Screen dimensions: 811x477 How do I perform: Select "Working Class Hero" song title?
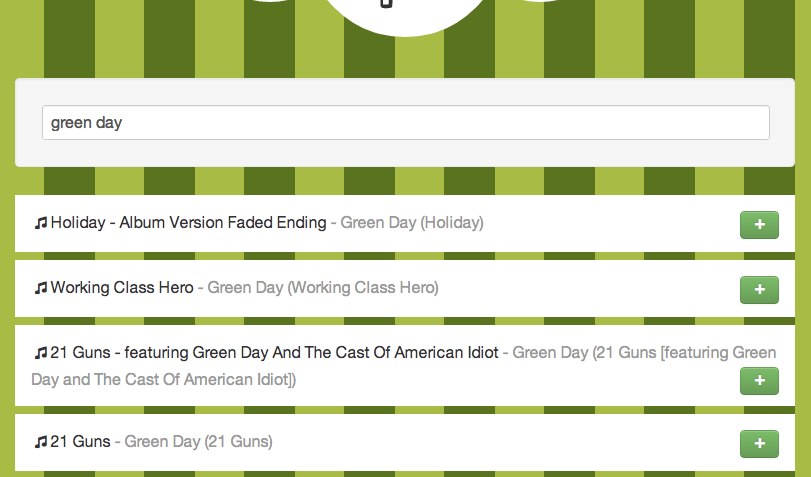pyautogui.click(x=122, y=288)
